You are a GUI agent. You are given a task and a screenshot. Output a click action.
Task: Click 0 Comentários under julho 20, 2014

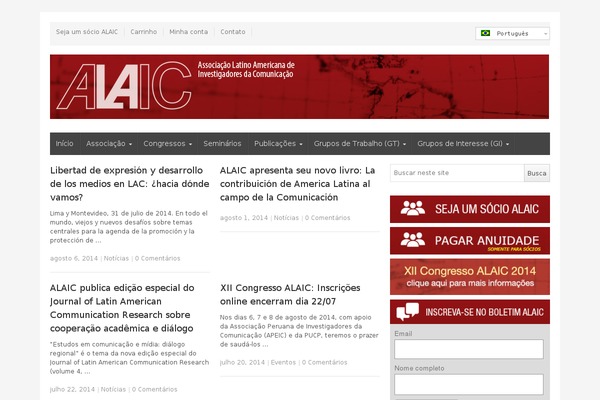(324, 362)
